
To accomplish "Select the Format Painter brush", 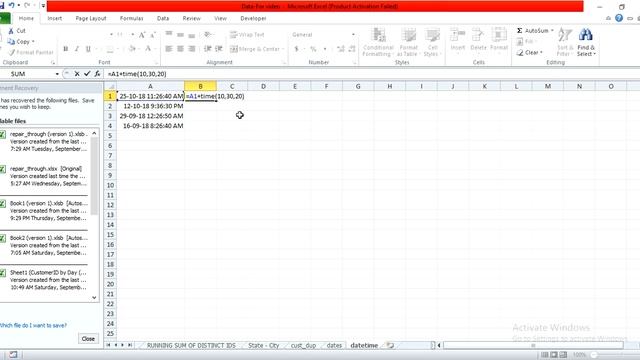I will point(11,52).
